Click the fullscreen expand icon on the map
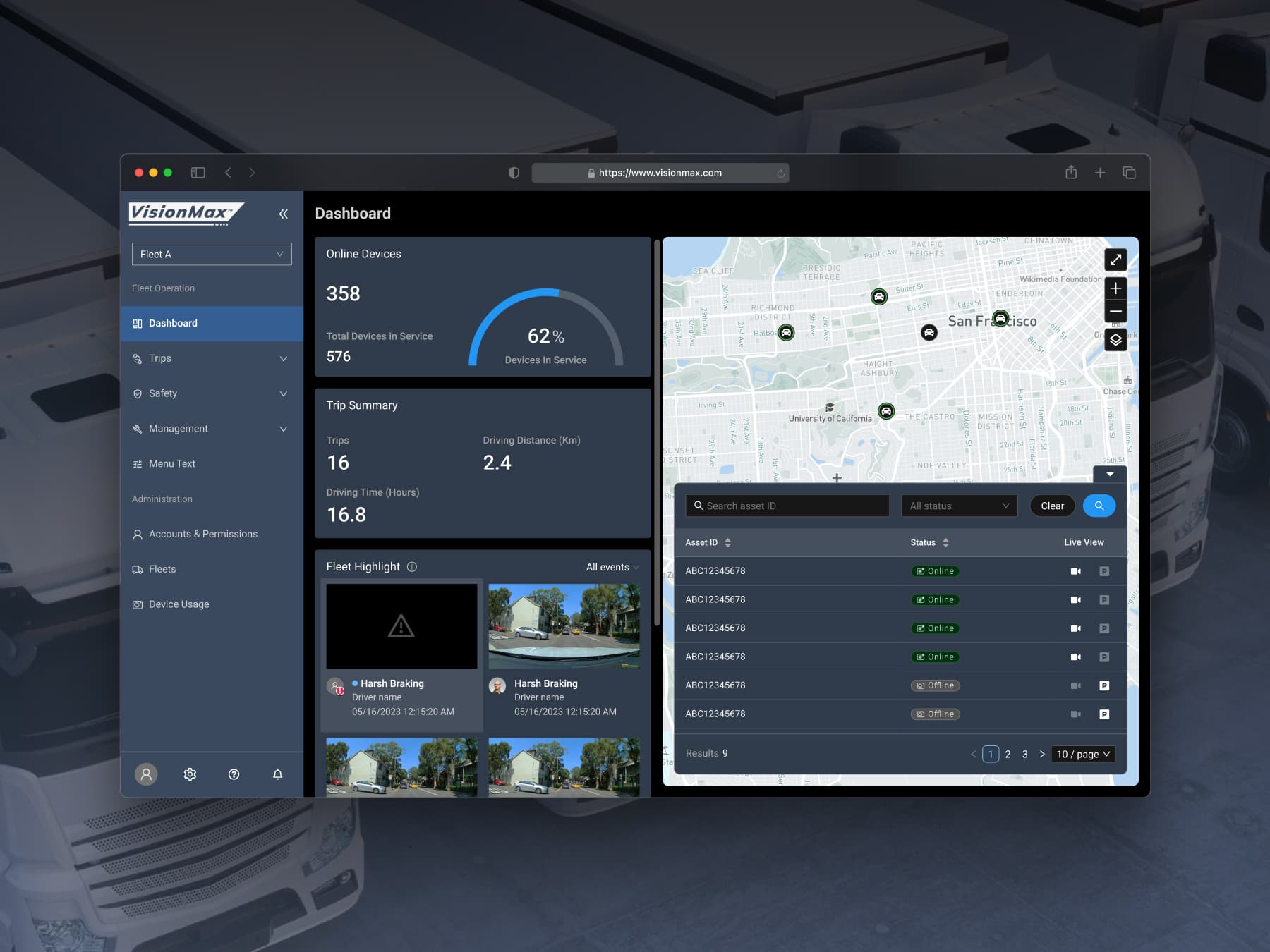Screen dimensions: 1270x952 1116,260
